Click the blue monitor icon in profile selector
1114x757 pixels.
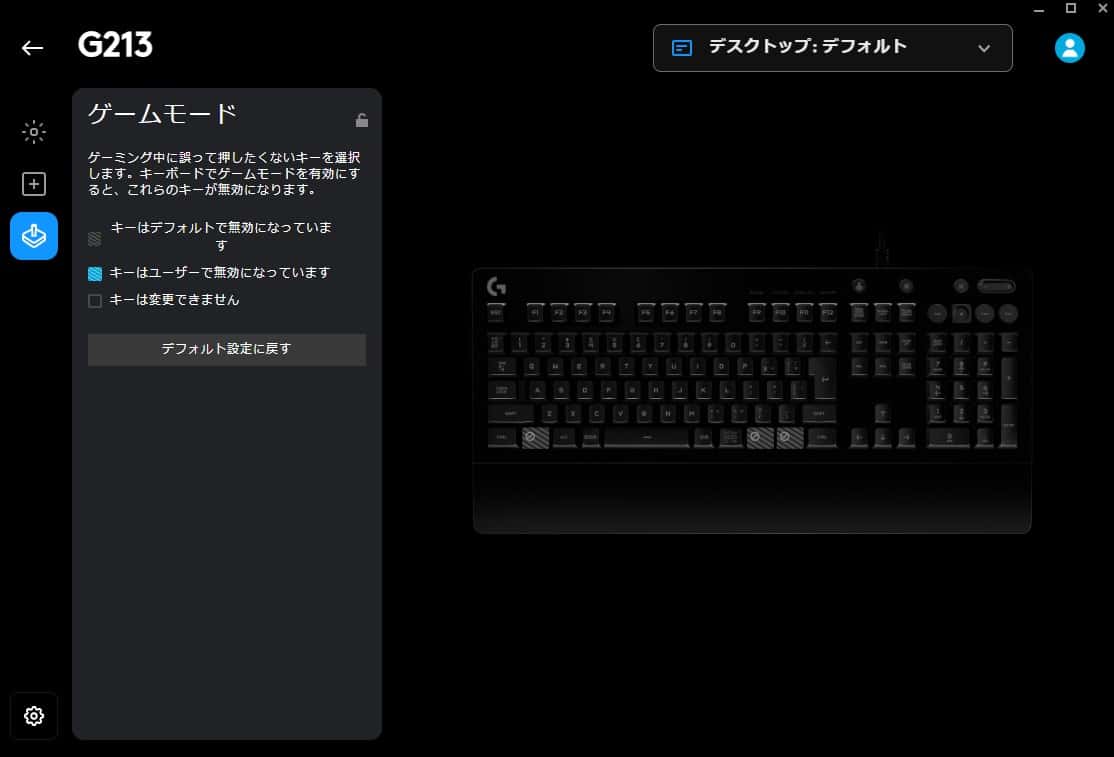683,46
